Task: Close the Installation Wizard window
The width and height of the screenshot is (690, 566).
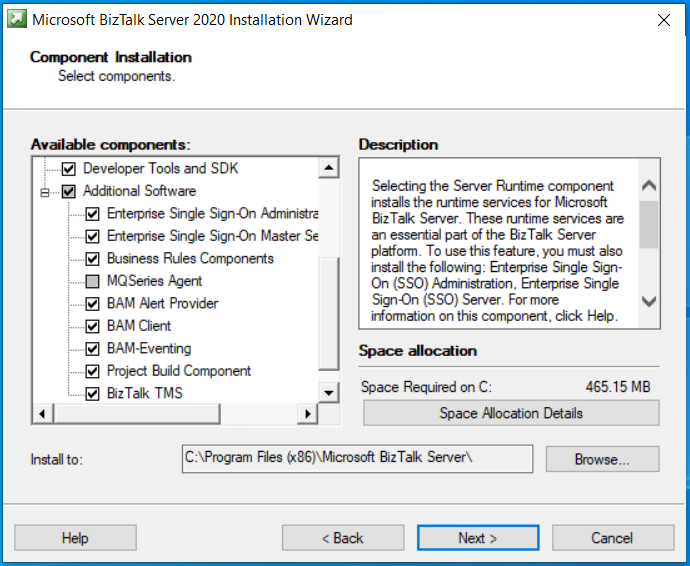Action: [x=664, y=20]
